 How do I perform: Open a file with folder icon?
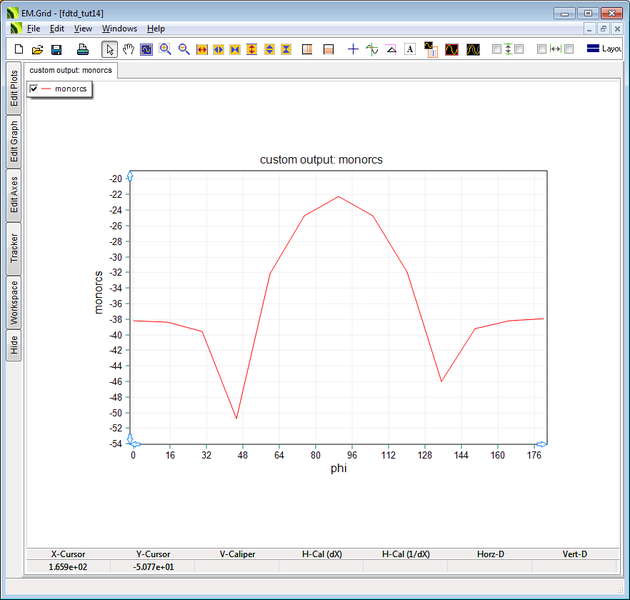click(x=37, y=49)
